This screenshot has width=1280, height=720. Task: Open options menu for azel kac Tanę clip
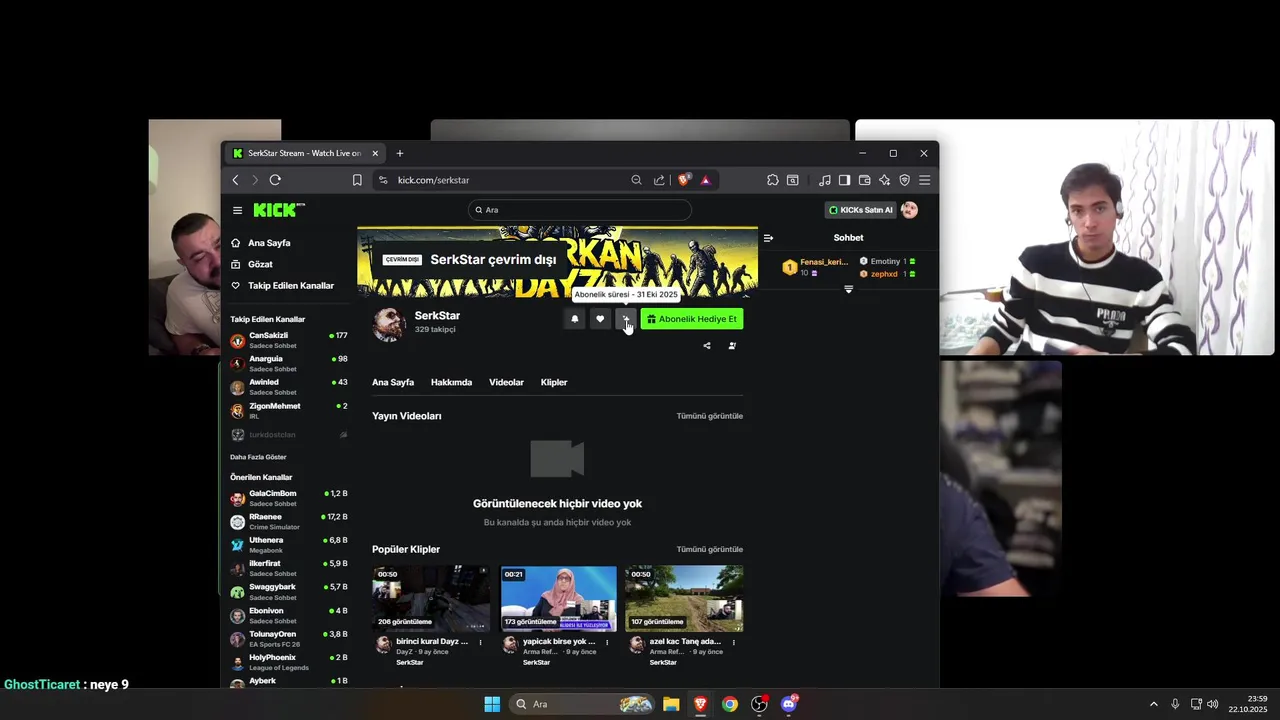click(733, 642)
